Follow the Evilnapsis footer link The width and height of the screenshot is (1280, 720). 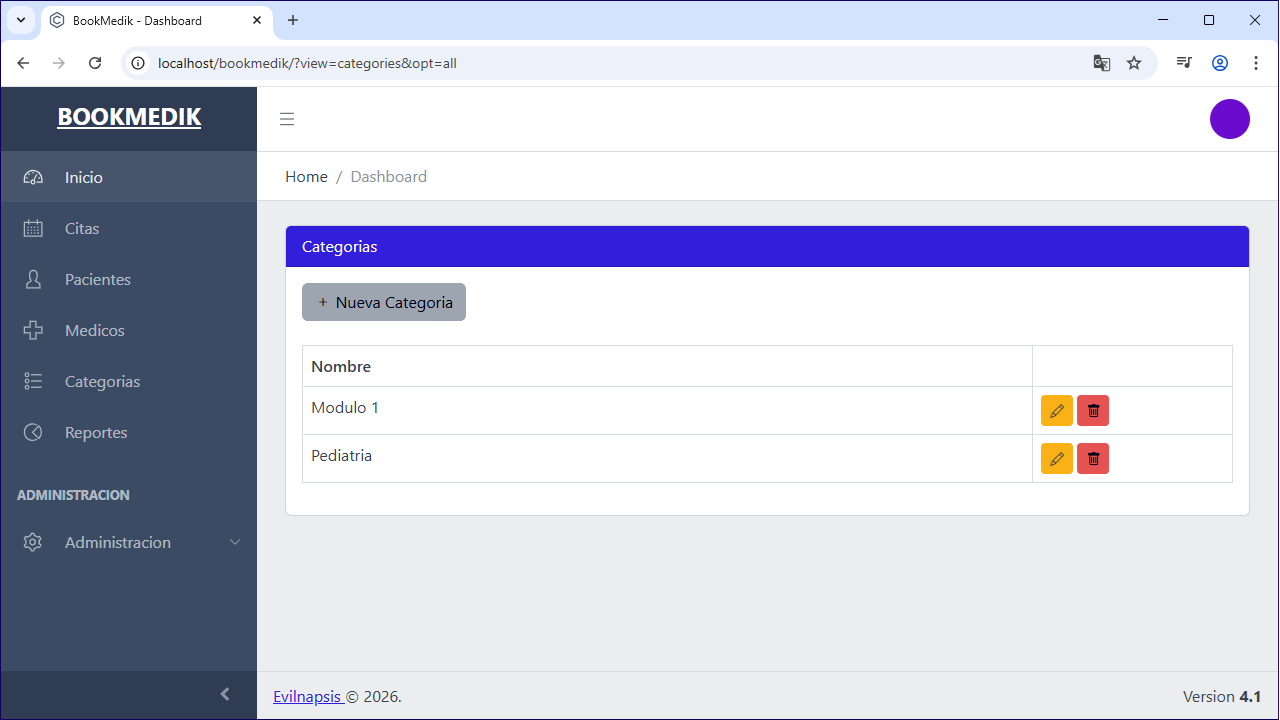coord(308,696)
